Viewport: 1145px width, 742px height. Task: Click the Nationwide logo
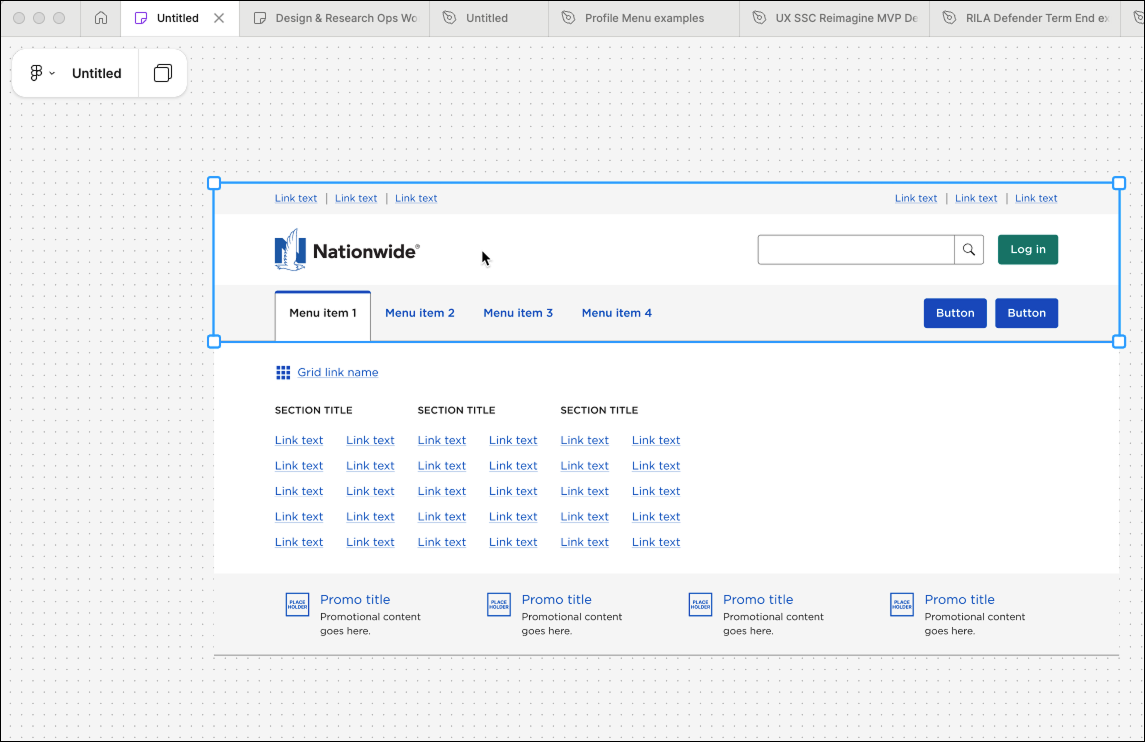[x=347, y=250]
